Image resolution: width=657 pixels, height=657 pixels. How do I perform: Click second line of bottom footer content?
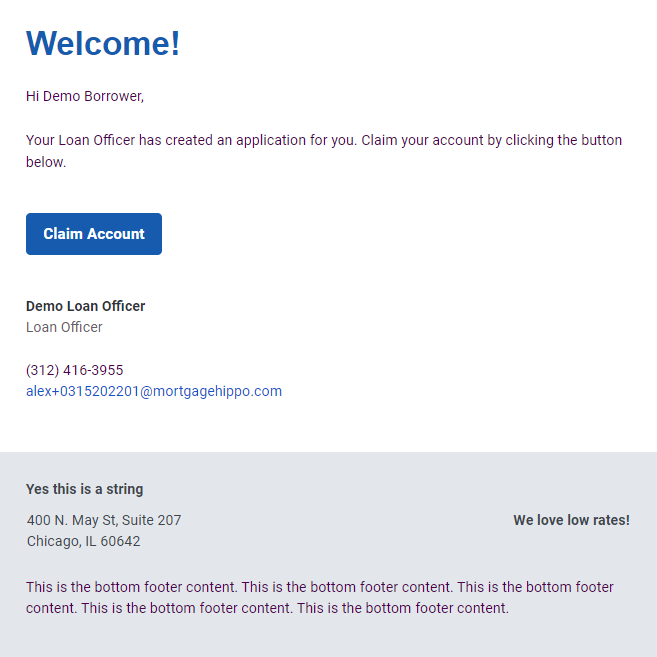[267, 608]
